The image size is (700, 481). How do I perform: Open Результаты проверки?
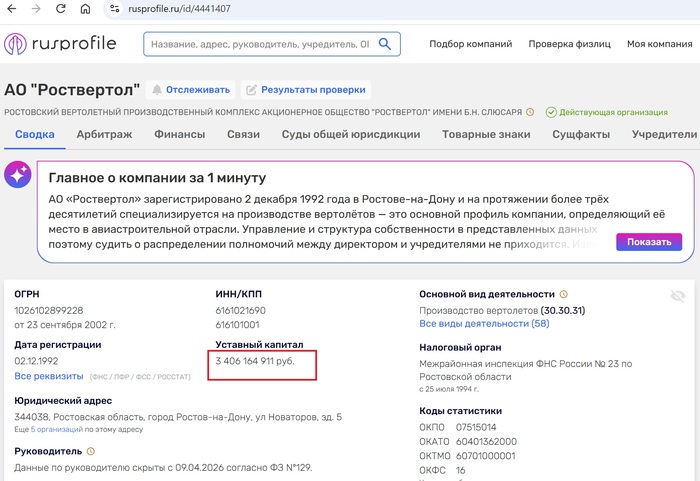(x=306, y=90)
